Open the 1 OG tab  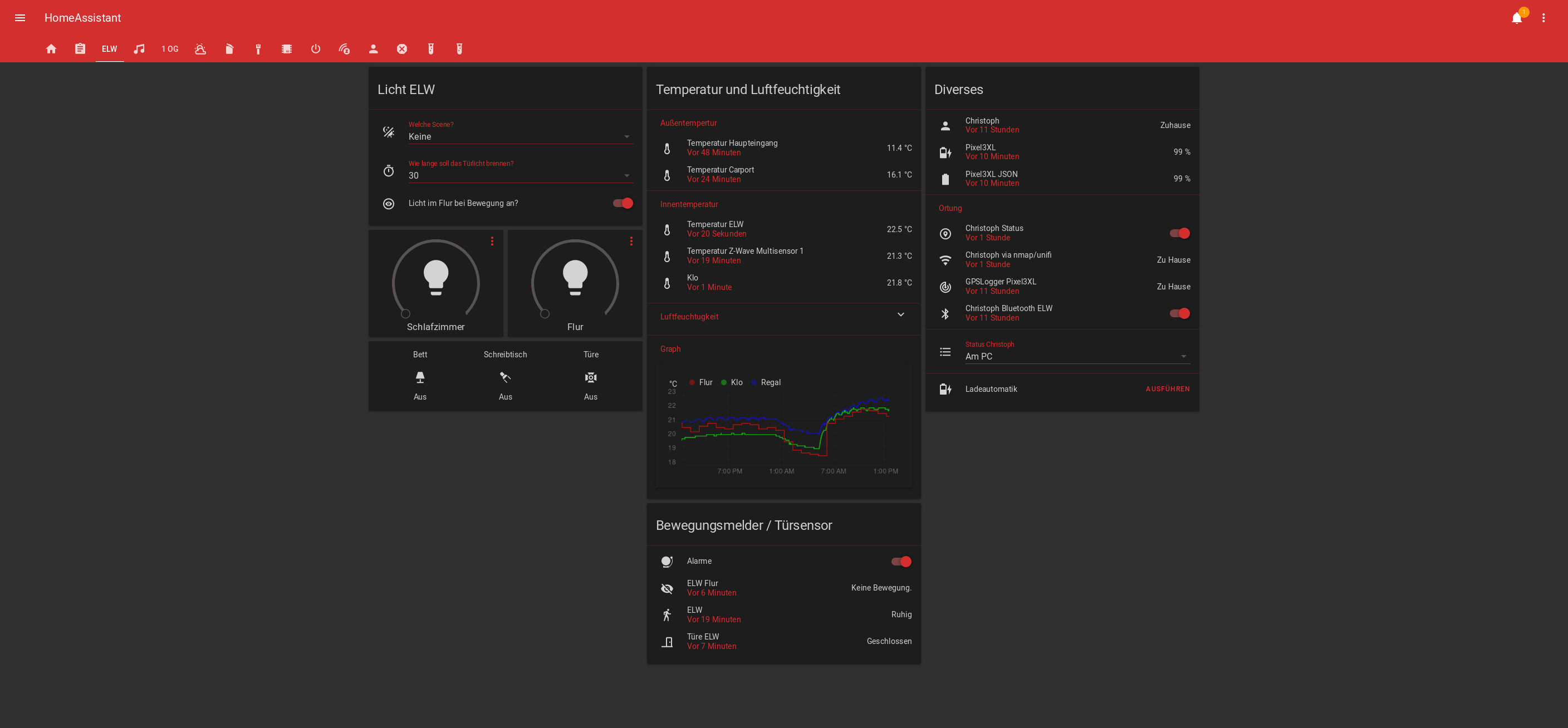[x=169, y=48]
